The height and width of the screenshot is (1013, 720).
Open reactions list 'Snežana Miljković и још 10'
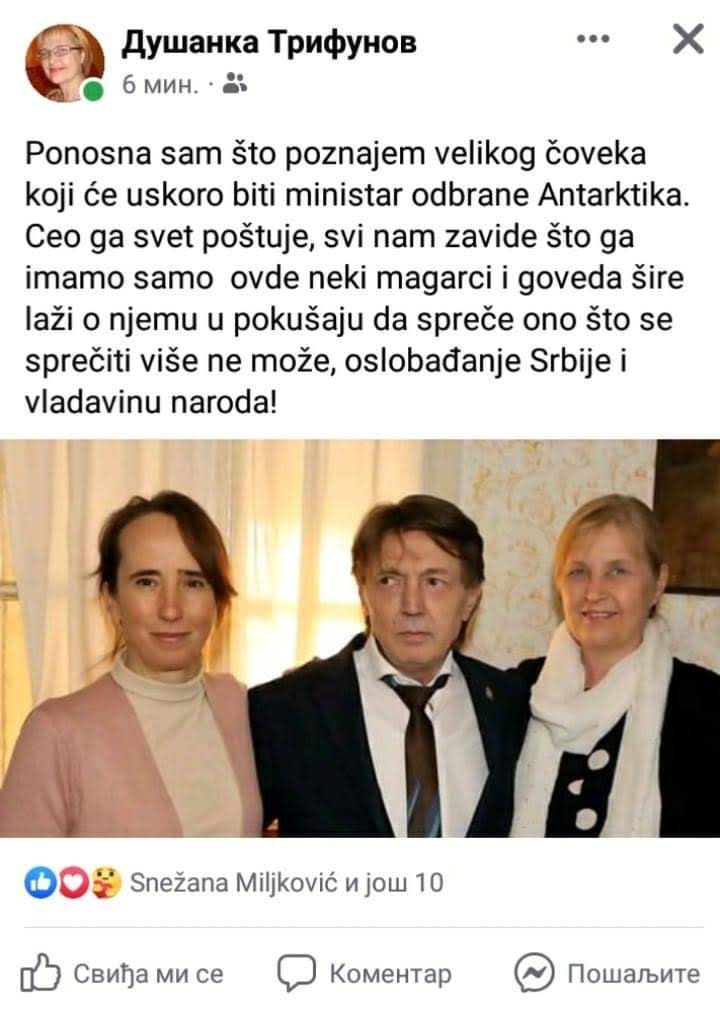coord(286,882)
